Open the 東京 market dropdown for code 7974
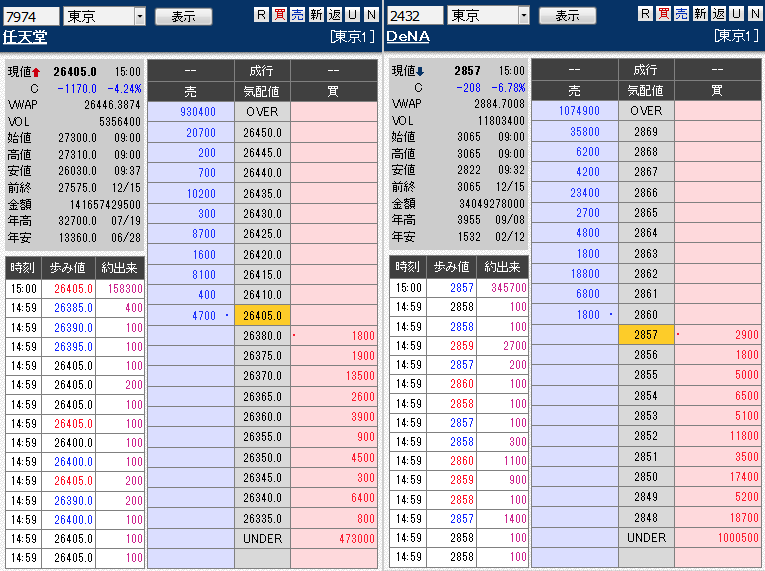This screenshot has width=765, height=571. 140,17
